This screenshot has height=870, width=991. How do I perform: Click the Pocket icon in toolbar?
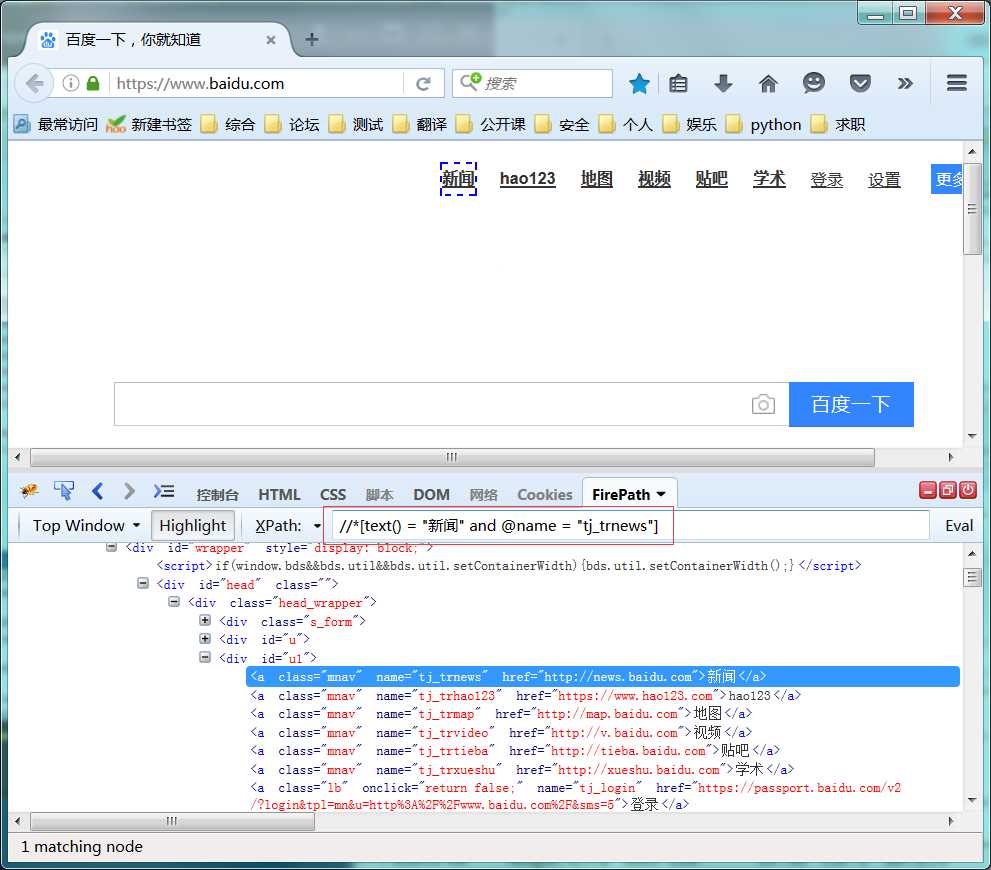coord(860,83)
